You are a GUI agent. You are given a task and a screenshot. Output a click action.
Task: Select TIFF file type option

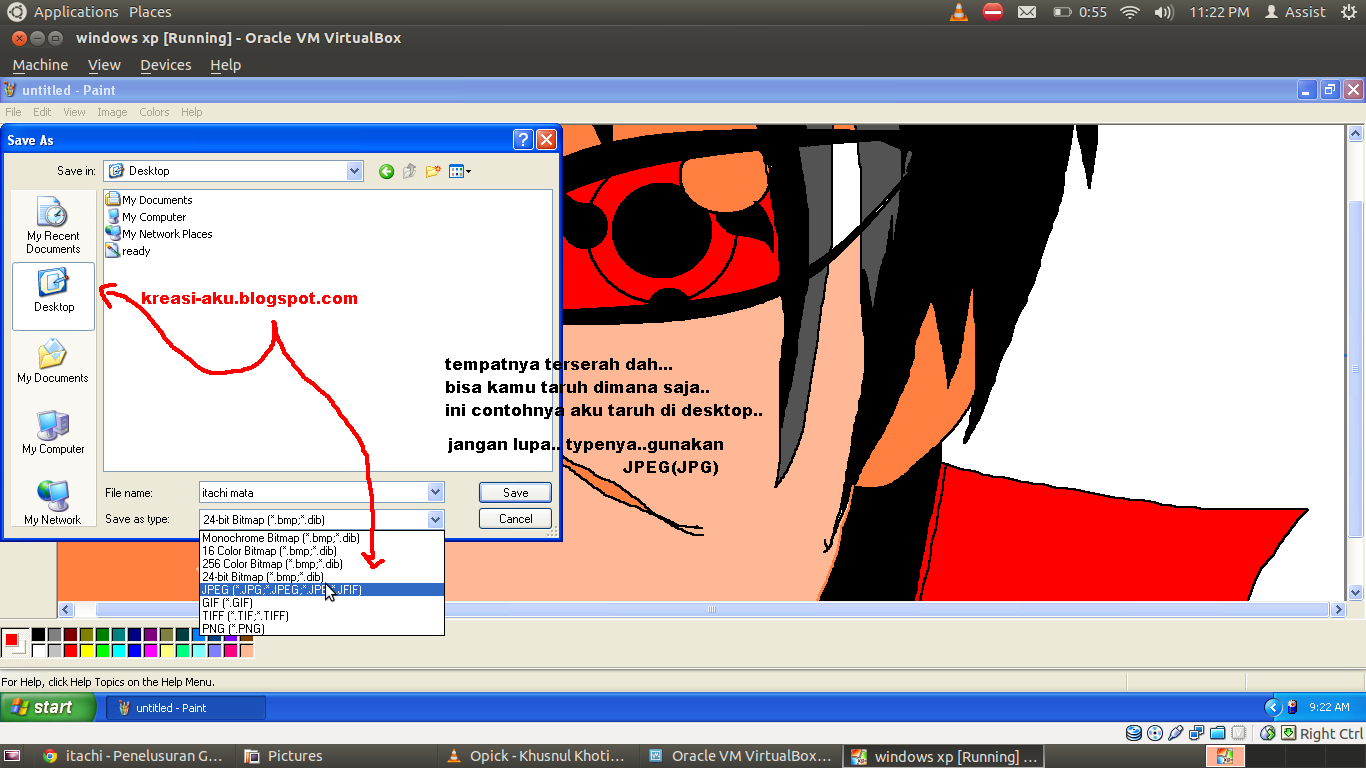pyautogui.click(x=322, y=616)
